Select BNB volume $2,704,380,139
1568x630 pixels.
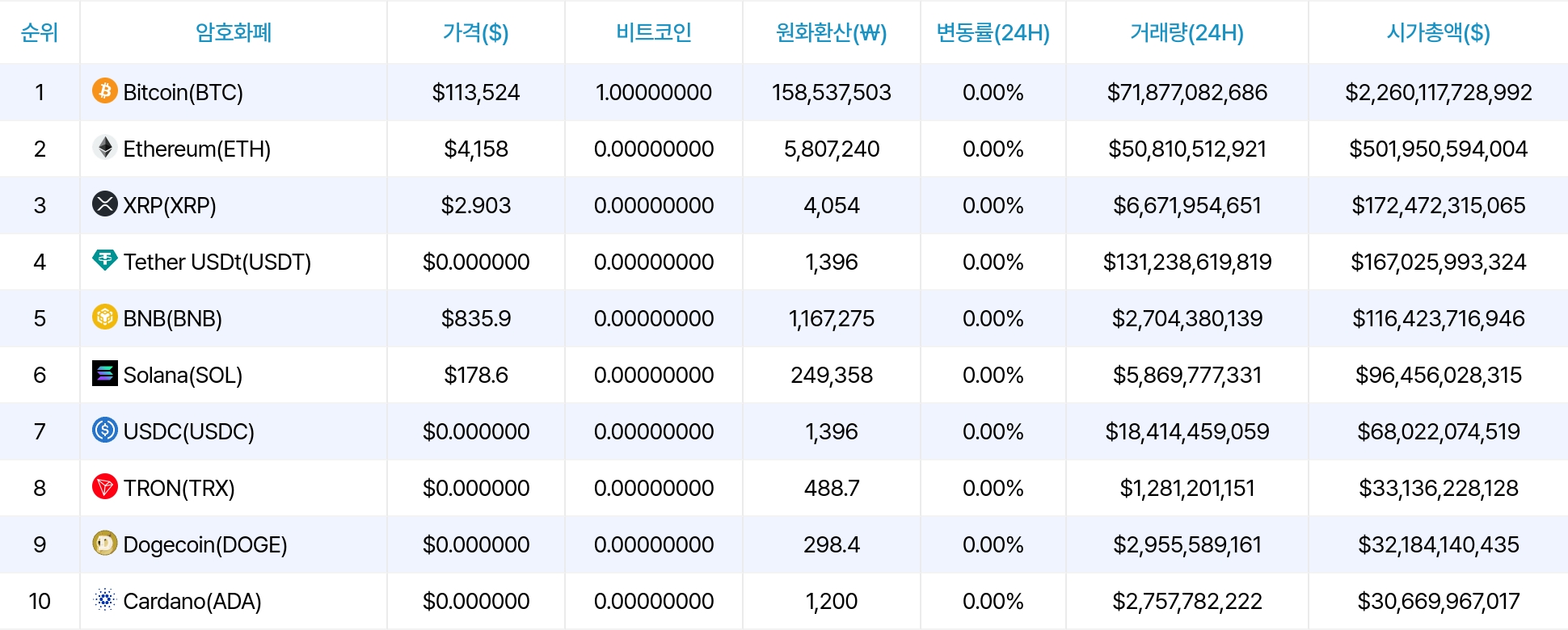tap(1187, 318)
